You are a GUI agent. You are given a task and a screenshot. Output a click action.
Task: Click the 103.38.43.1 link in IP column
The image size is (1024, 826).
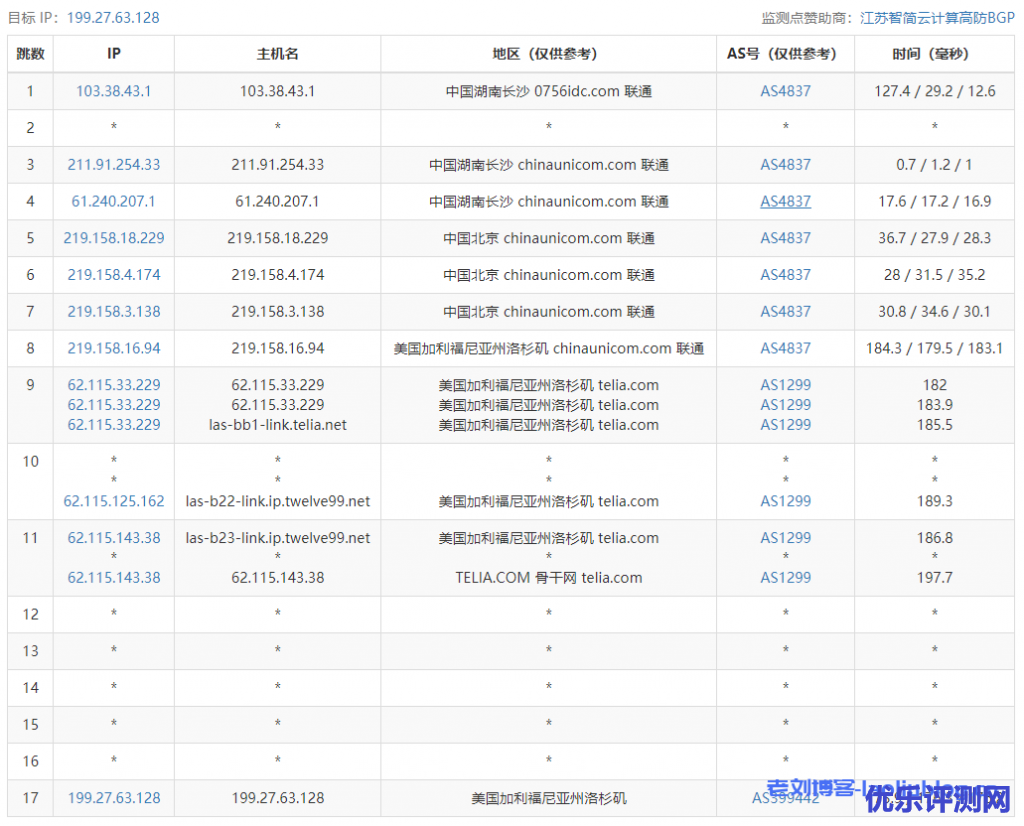coord(113,91)
